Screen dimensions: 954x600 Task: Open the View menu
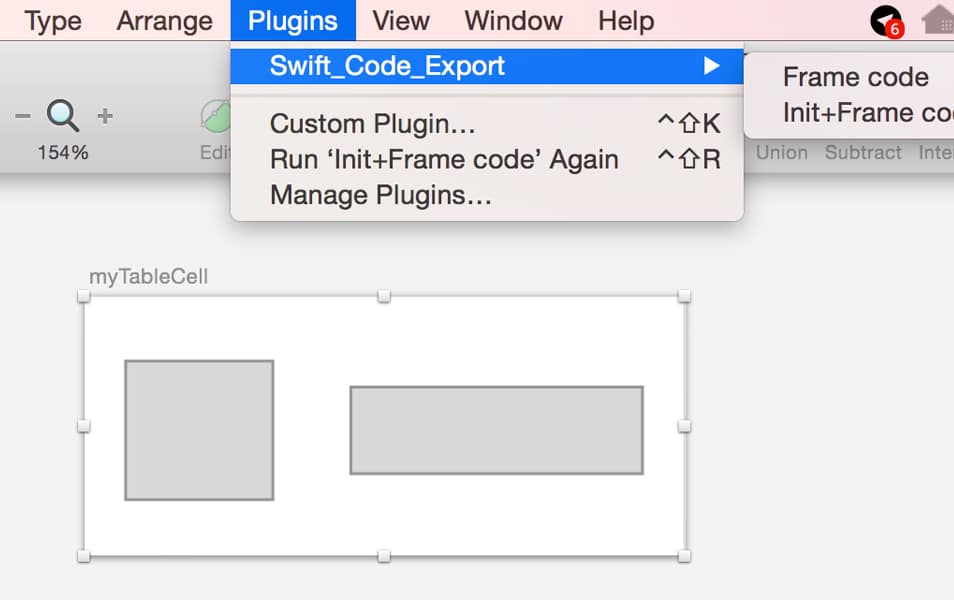click(399, 20)
